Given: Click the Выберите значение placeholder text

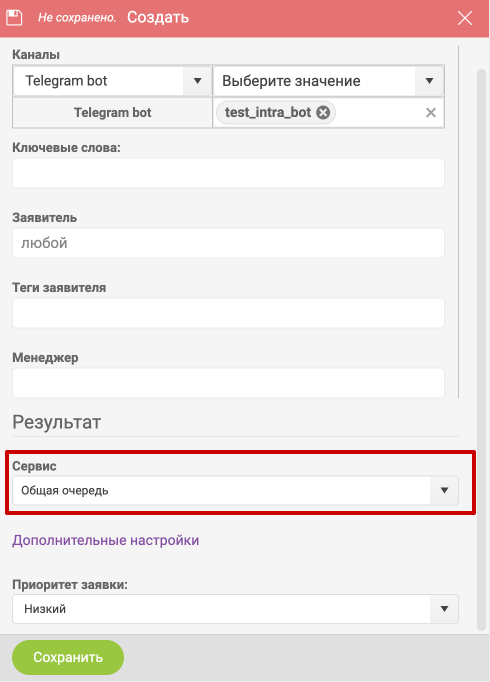Looking at the screenshot, I should 291,81.
